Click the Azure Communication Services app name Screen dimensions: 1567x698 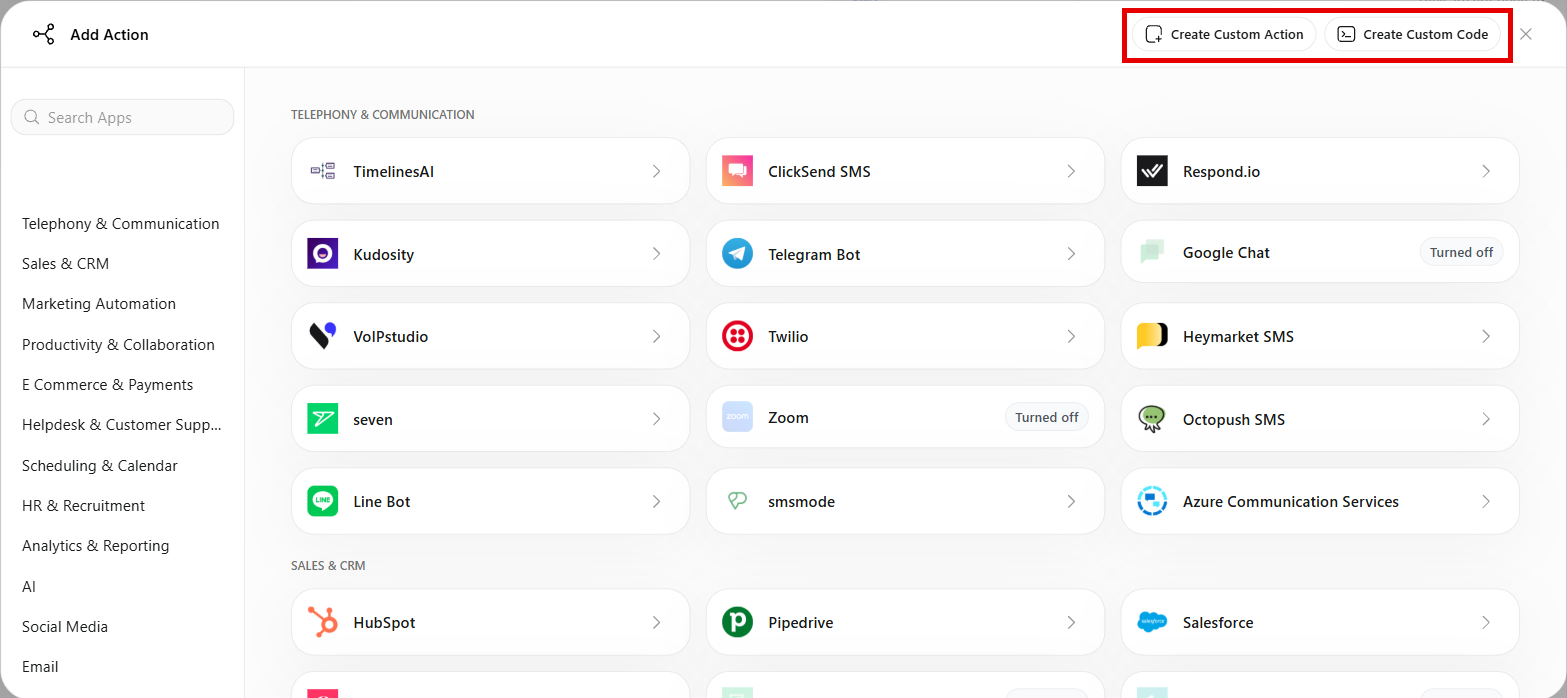pyautogui.click(x=1291, y=502)
